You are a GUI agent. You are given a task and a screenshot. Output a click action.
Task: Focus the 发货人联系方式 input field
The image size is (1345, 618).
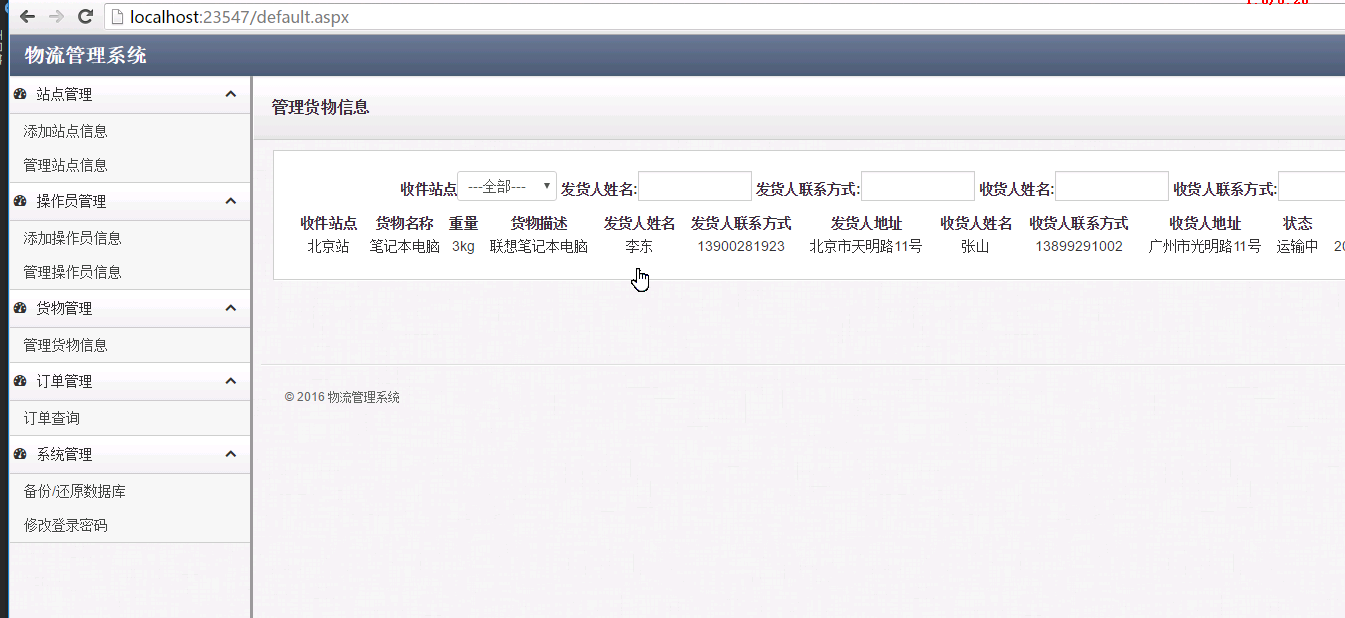(918, 186)
